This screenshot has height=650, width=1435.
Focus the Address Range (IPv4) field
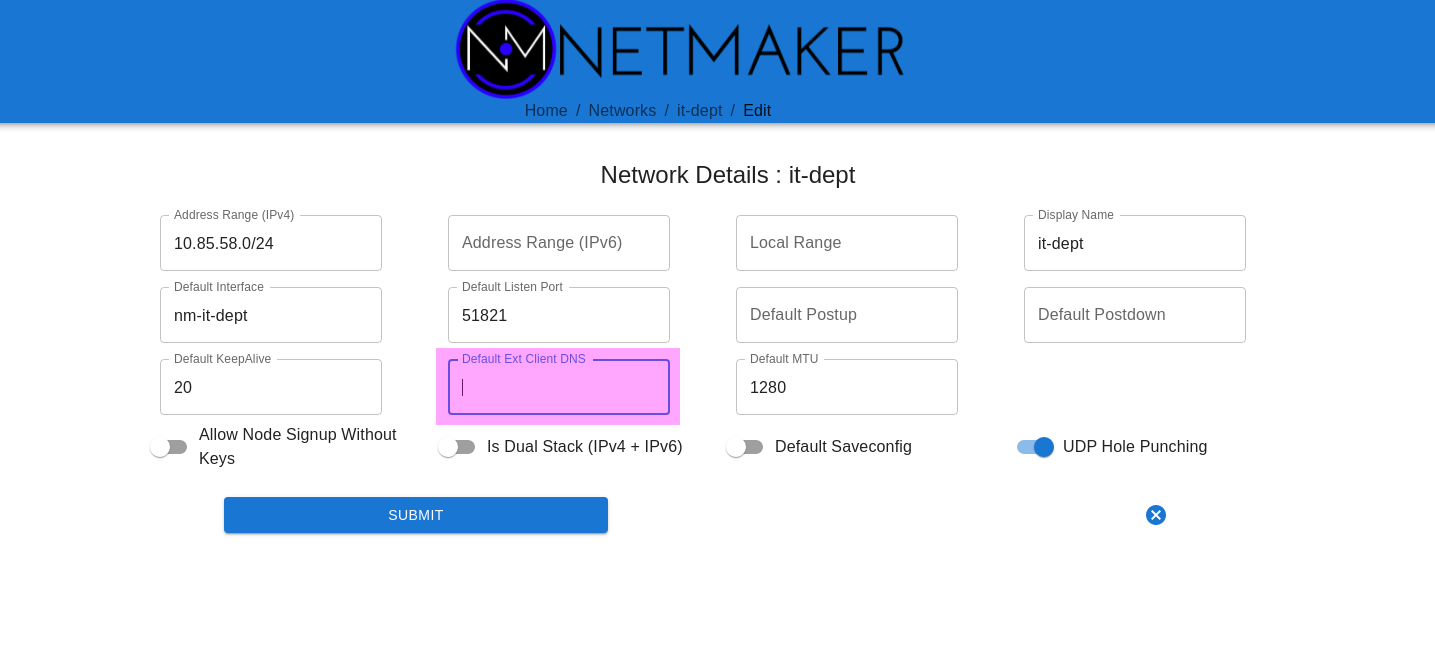click(271, 243)
